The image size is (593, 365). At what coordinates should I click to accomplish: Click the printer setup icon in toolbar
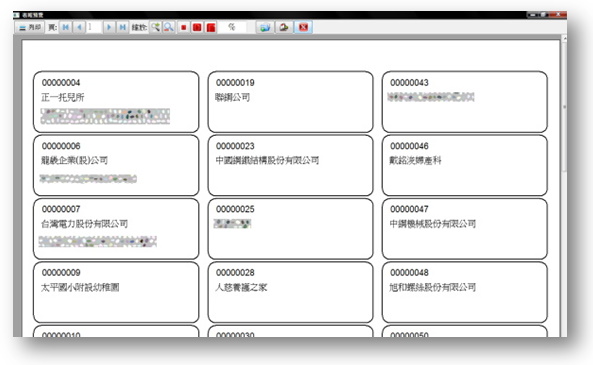point(284,27)
